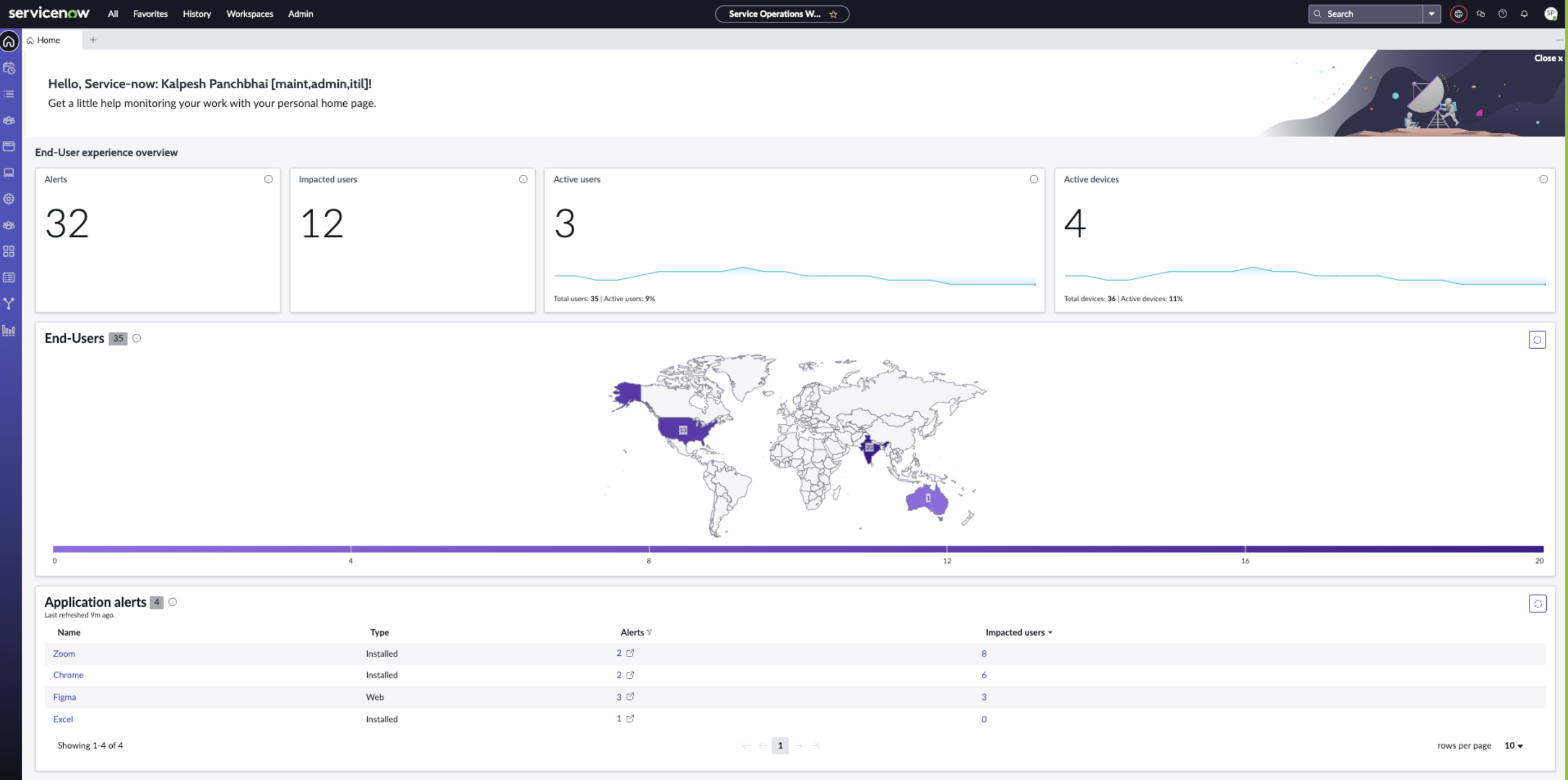The image size is (1568, 780).
Task: Open the Excel application link
Action: [x=63, y=719]
